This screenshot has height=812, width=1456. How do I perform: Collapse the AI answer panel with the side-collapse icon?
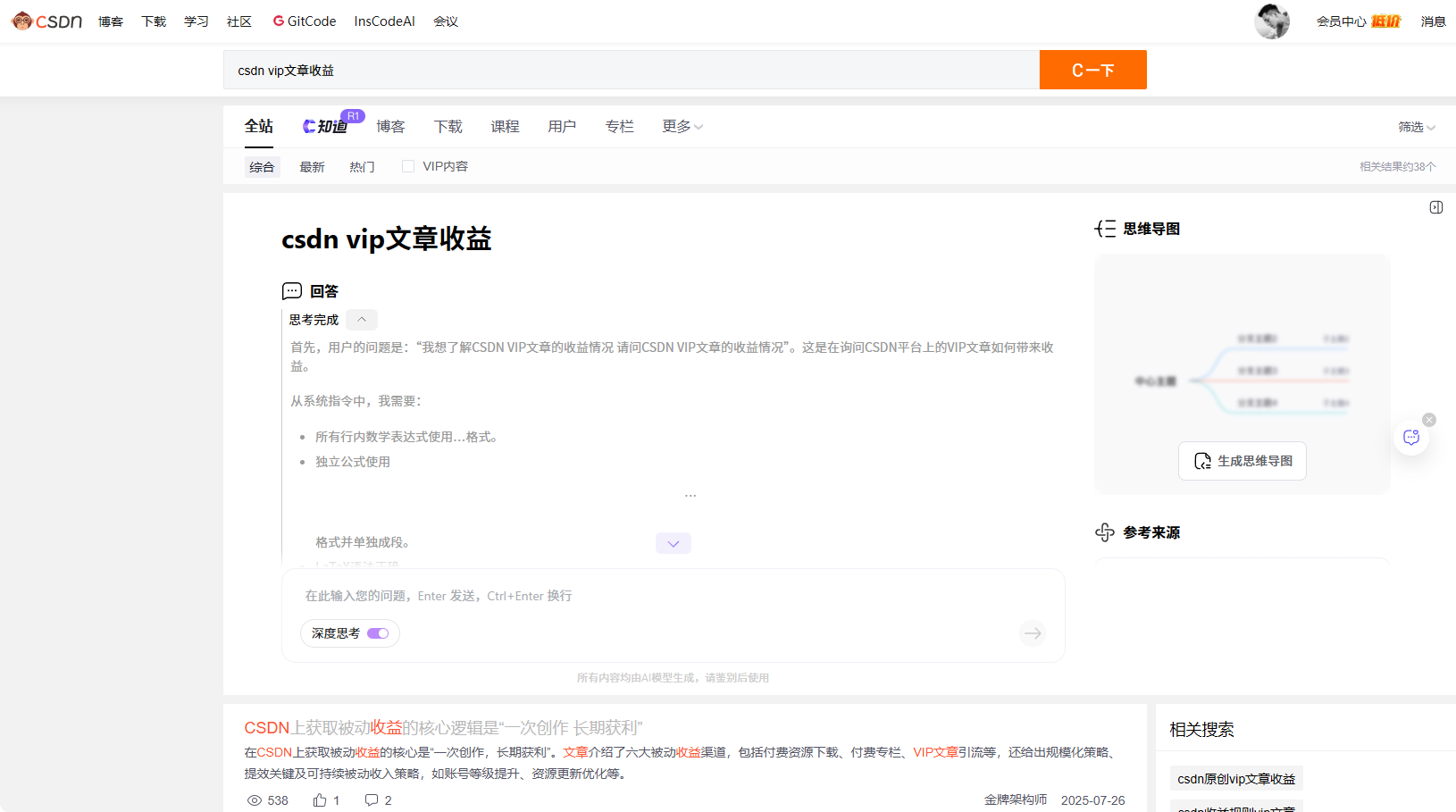[x=1436, y=207]
